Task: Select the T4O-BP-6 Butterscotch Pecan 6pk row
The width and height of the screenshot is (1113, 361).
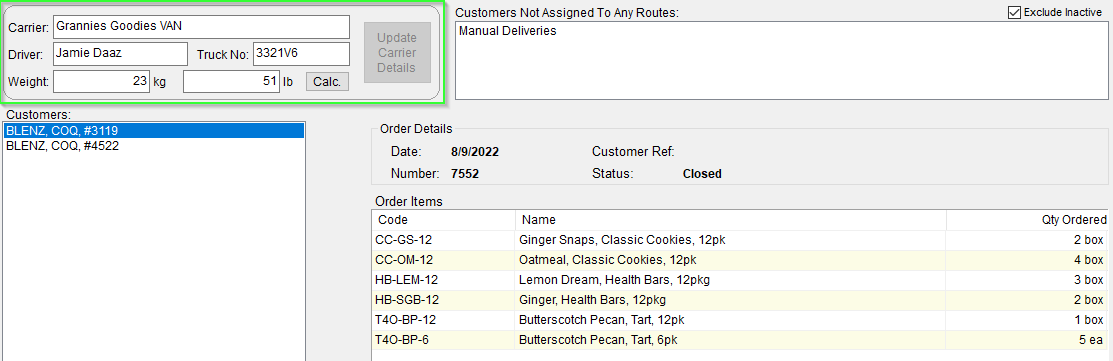Action: click(740, 339)
